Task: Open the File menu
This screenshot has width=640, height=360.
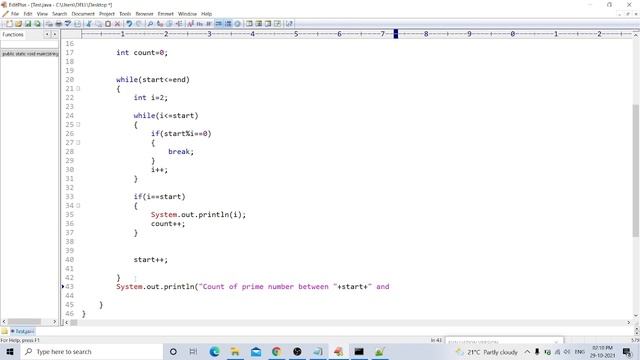Action: (15, 14)
